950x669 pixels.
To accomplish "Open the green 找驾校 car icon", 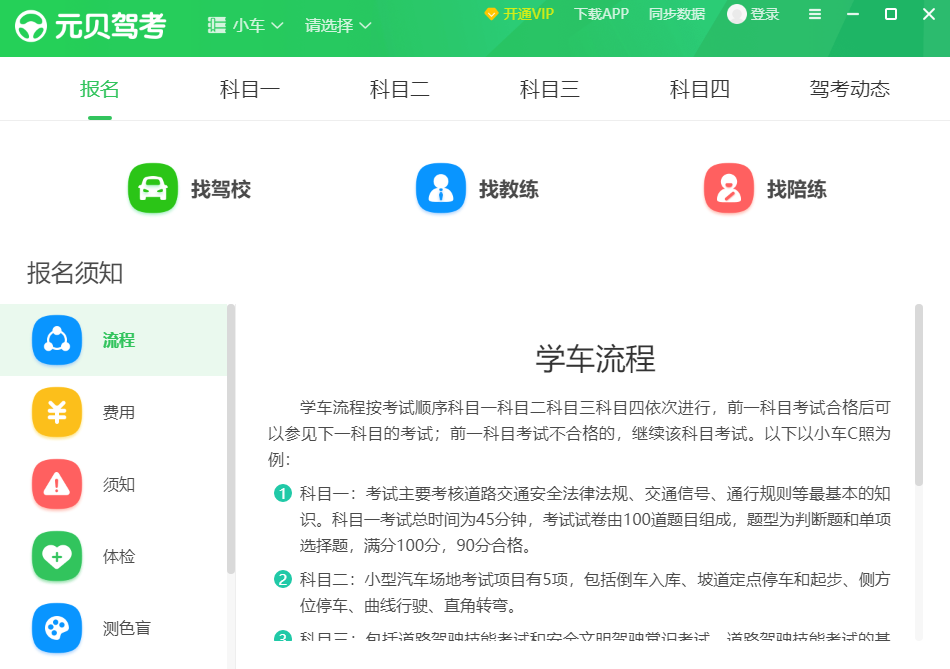I will pos(152,188).
